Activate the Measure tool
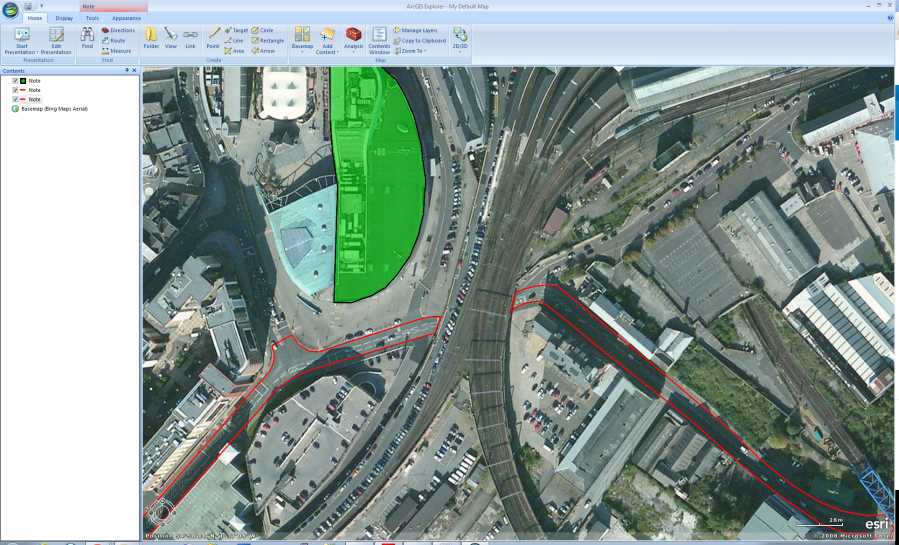Viewport: 899px width, 545px height. pos(116,51)
